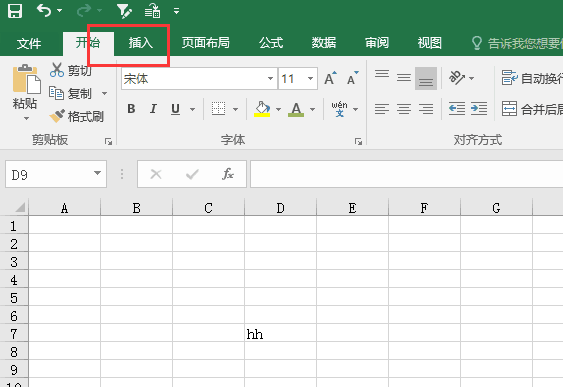Toggle the Bottom Align icon
Image resolution: width=563 pixels, height=387 pixels.
click(x=426, y=78)
